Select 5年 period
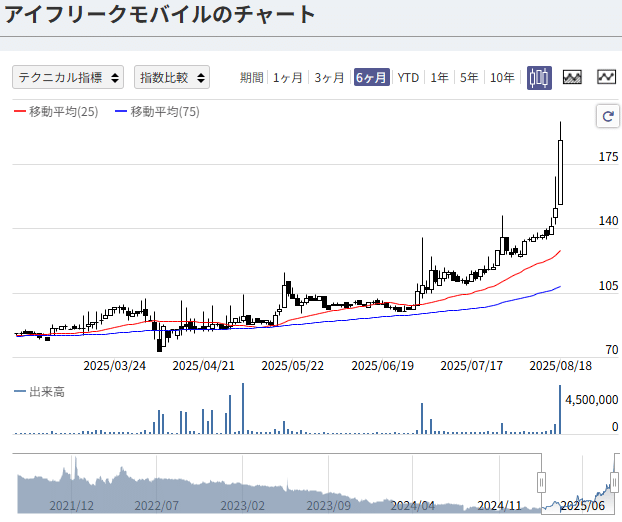 click(469, 77)
